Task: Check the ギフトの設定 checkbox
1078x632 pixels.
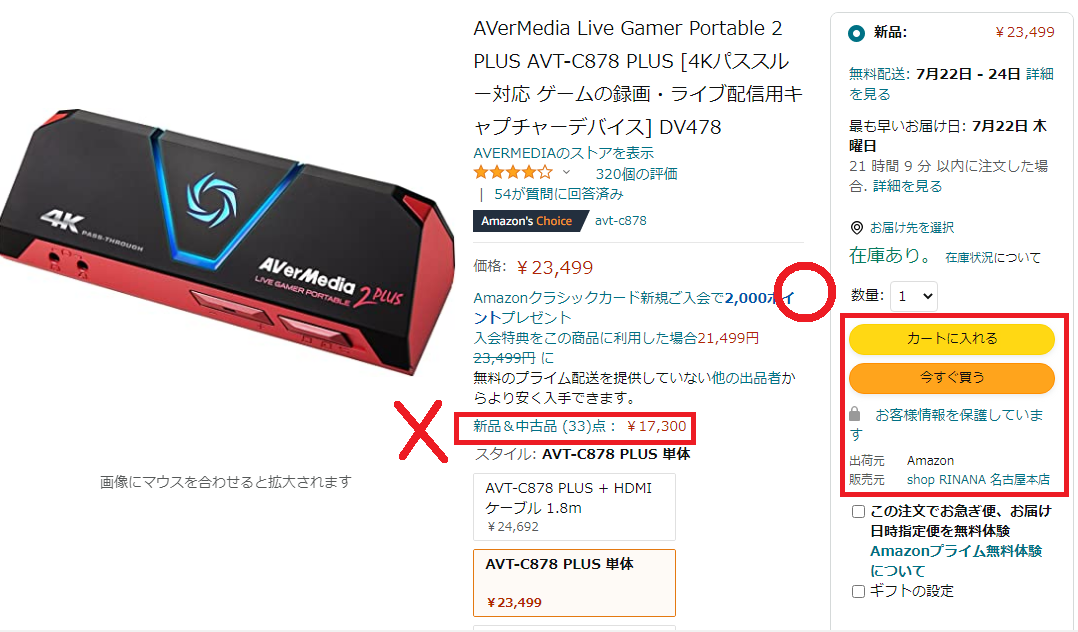Action: (x=858, y=591)
